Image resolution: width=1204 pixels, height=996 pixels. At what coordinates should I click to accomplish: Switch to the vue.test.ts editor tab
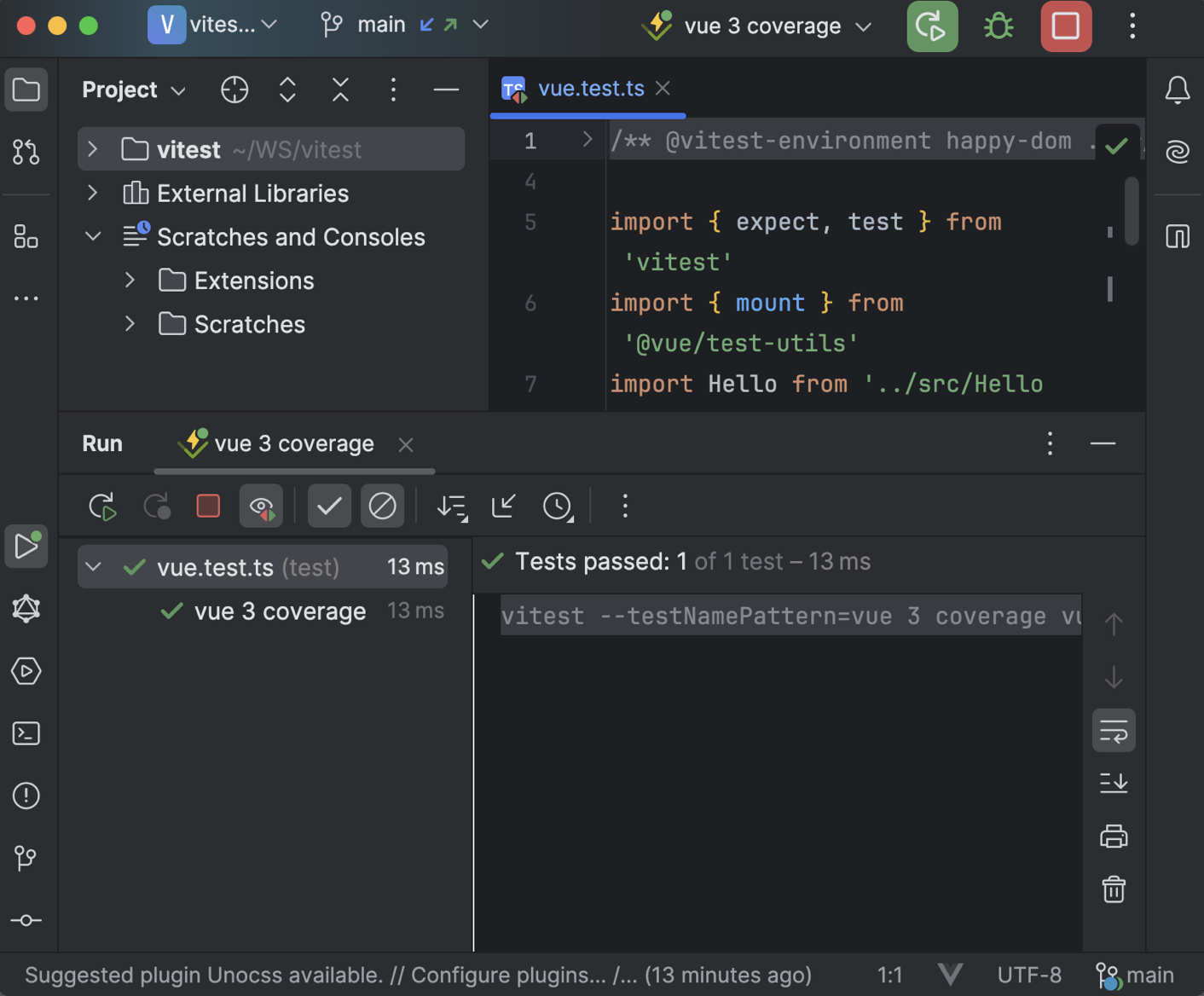pyautogui.click(x=591, y=88)
